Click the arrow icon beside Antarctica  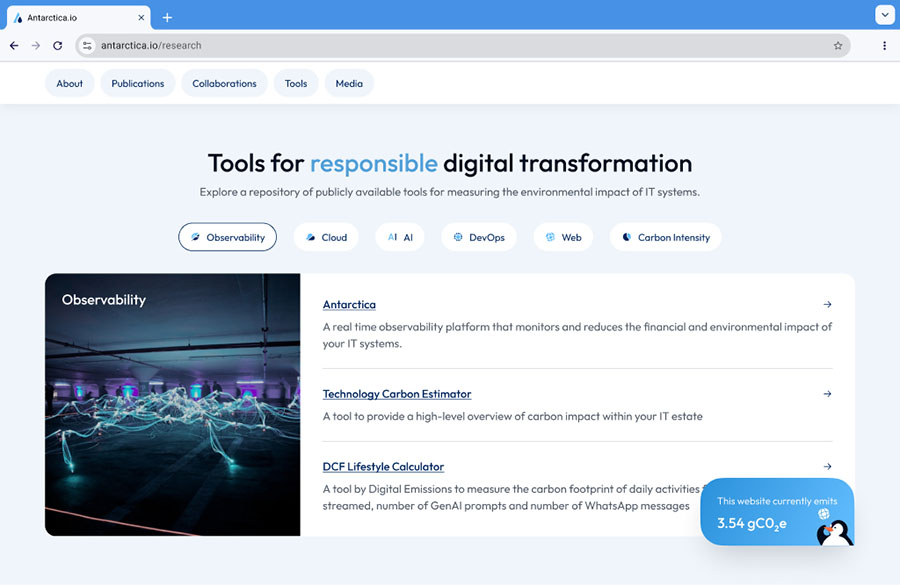[x=827, y=304]
